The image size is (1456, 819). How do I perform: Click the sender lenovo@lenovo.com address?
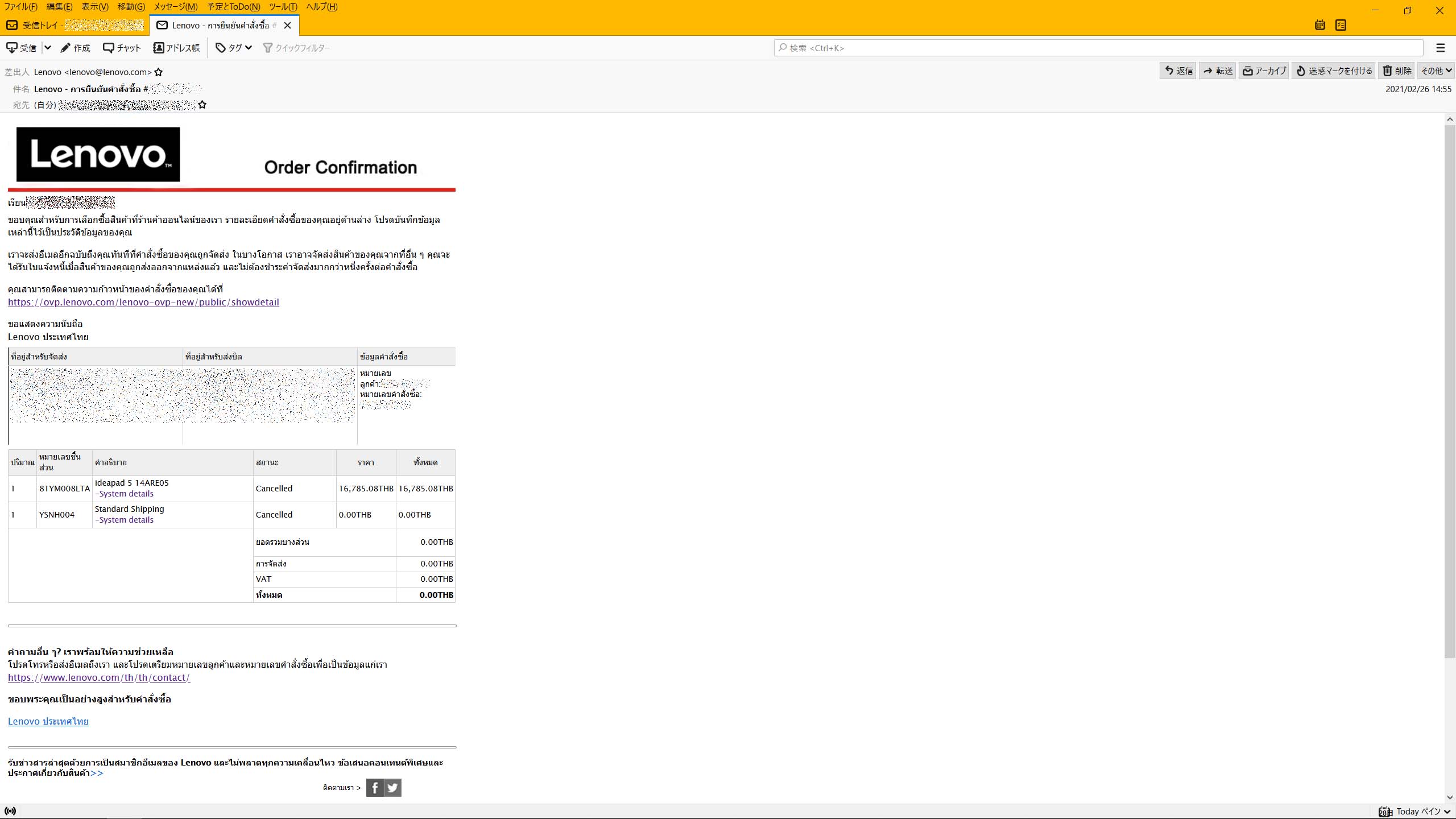tap(93, 72)
